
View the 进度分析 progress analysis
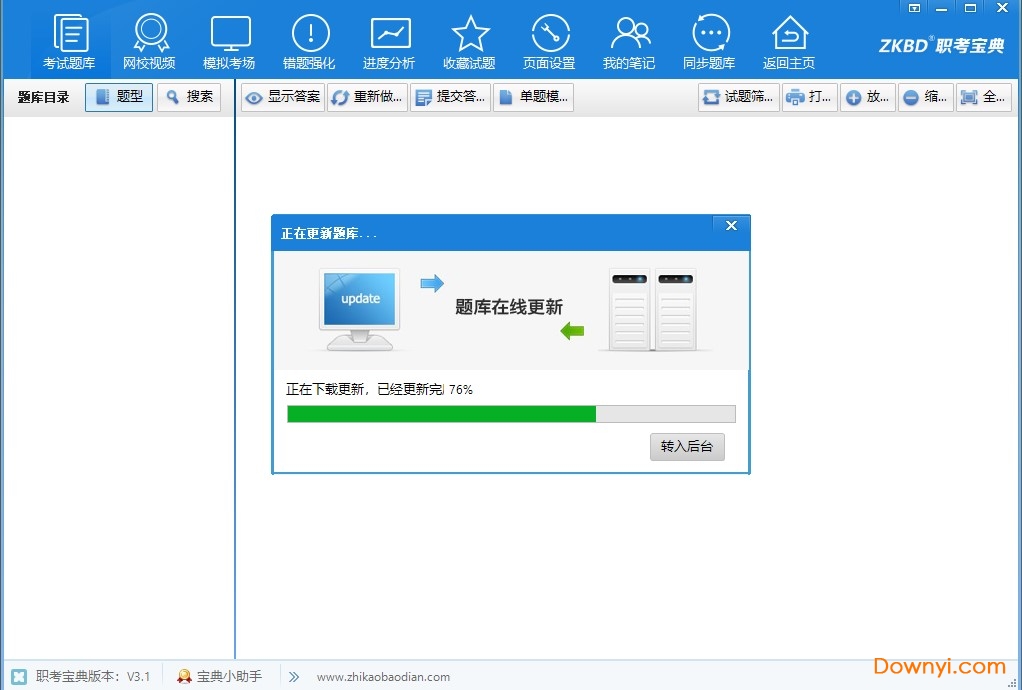[x=389, y=40]
